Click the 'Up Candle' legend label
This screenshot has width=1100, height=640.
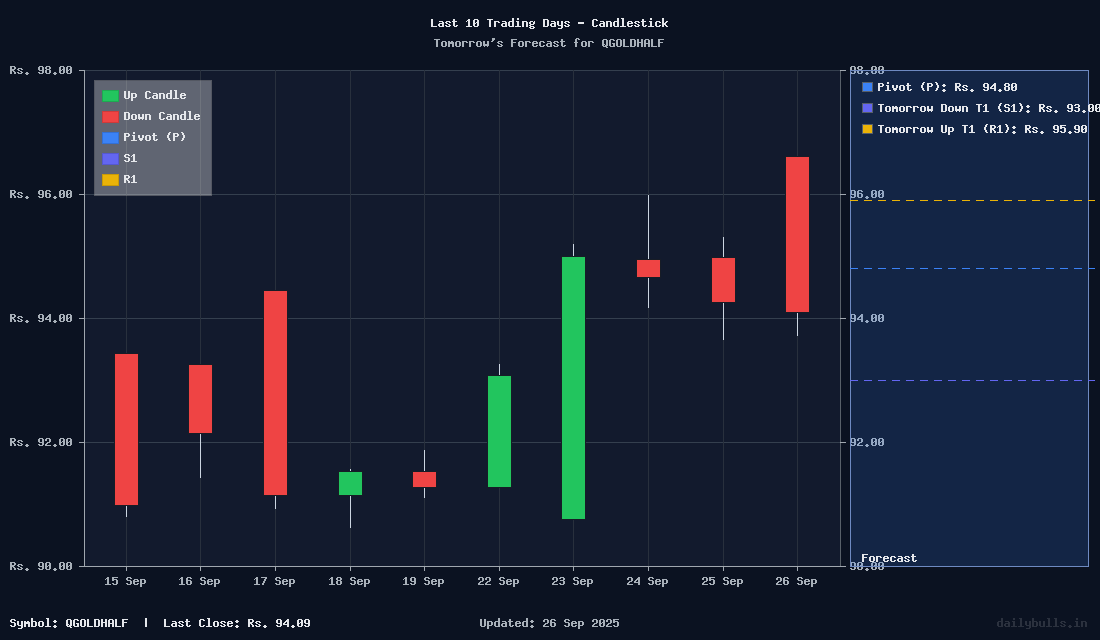(x=155, y=95)
